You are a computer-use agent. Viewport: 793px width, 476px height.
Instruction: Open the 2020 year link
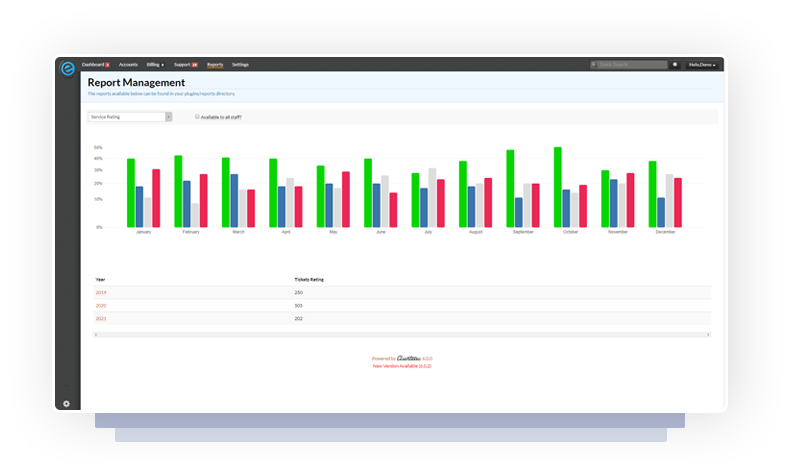click(101, 306)
